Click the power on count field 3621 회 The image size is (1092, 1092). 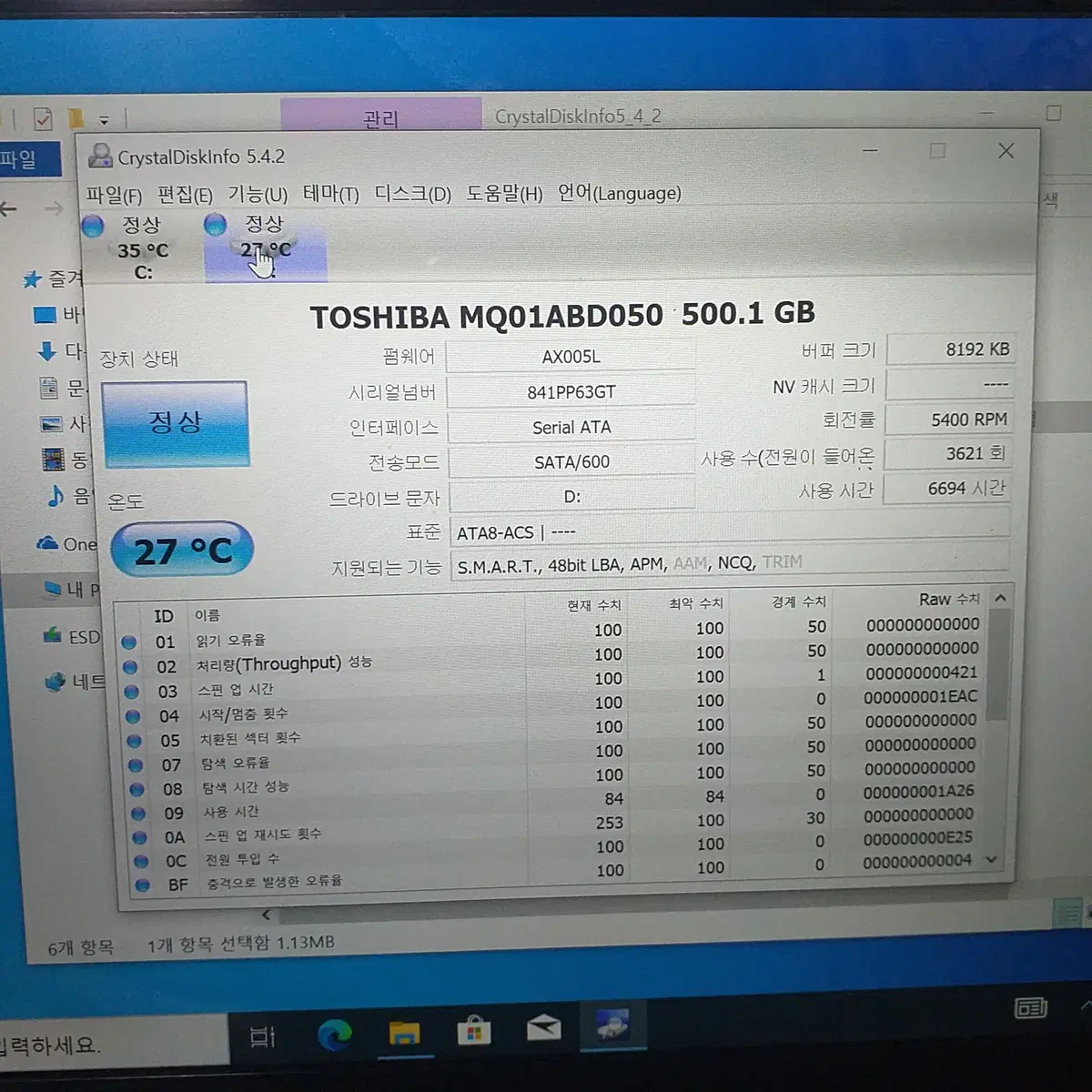950,454
